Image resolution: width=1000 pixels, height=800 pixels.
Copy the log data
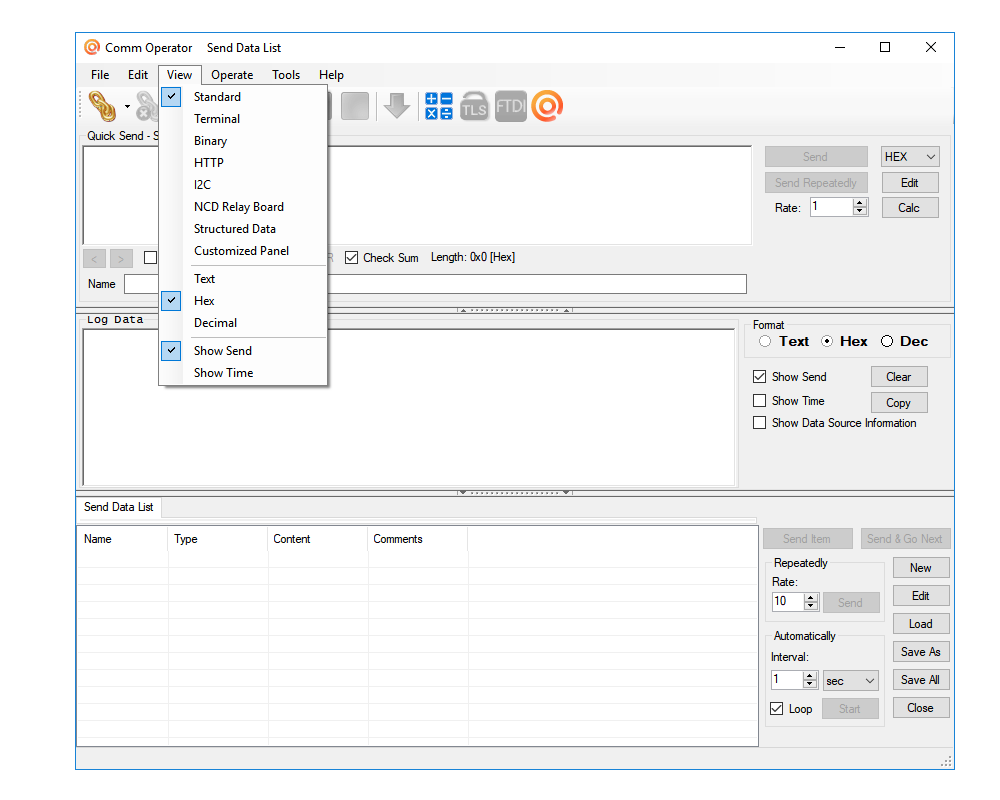click(x=899, y=403)
